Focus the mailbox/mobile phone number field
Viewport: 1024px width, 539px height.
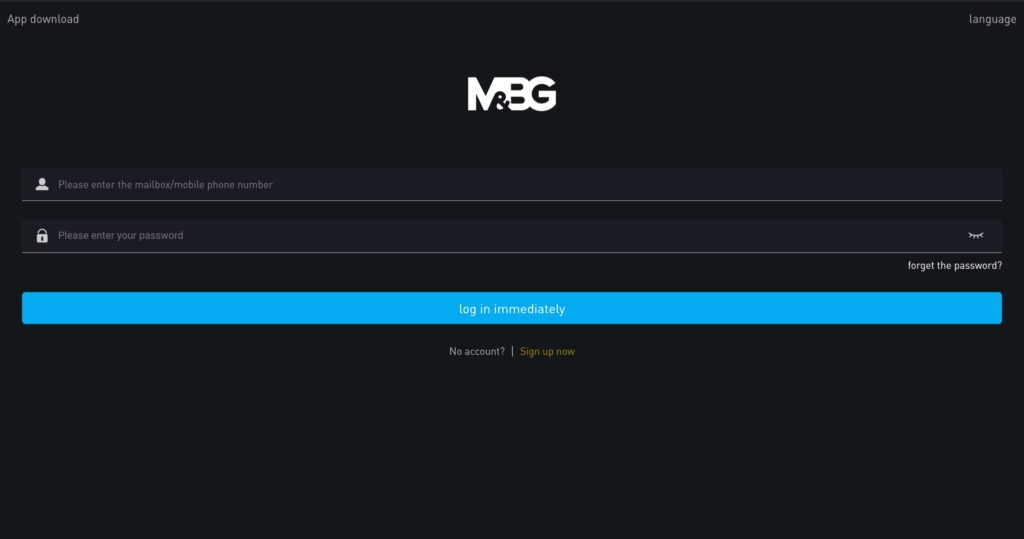511,184
